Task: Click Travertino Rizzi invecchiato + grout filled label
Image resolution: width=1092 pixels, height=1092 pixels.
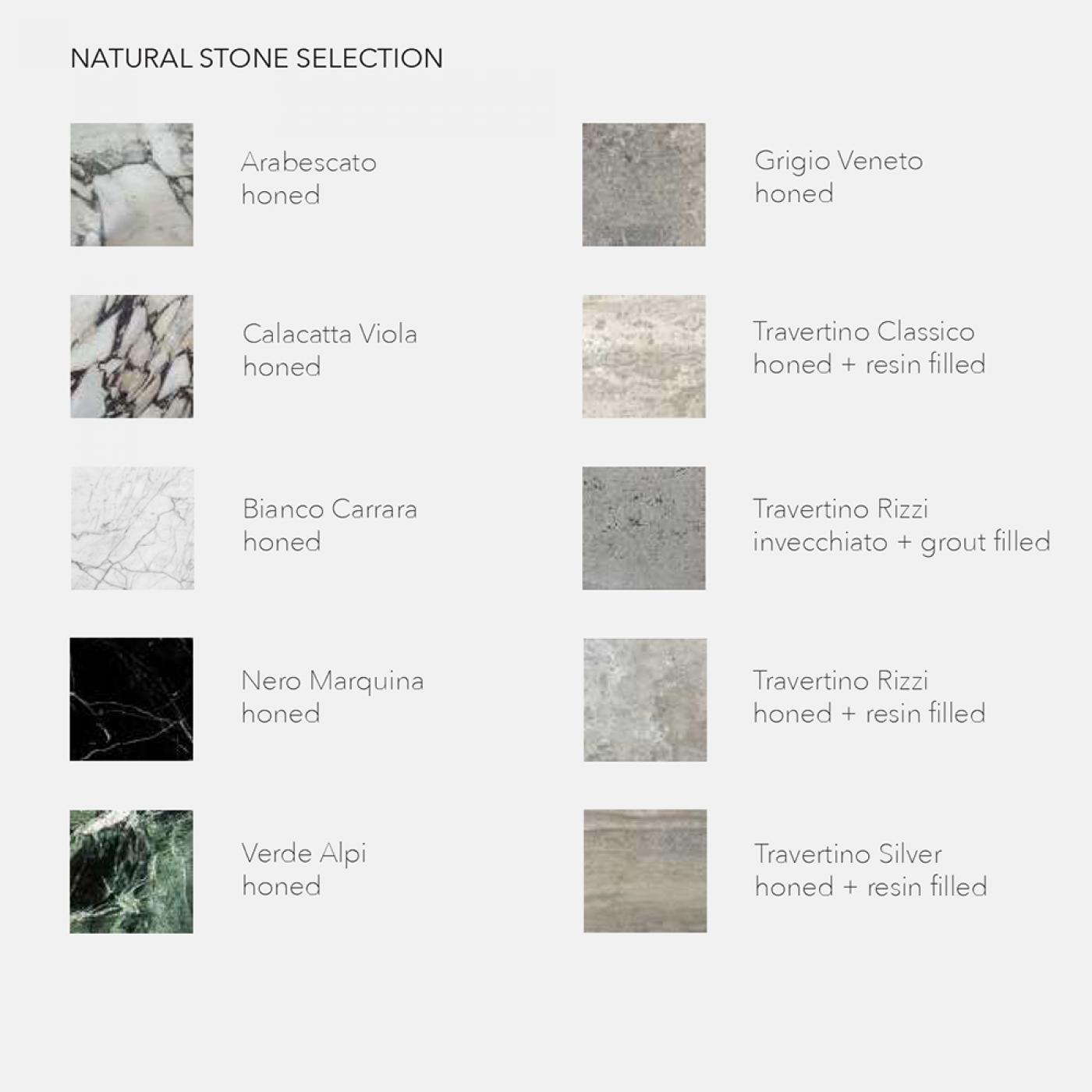Action: 901,525
